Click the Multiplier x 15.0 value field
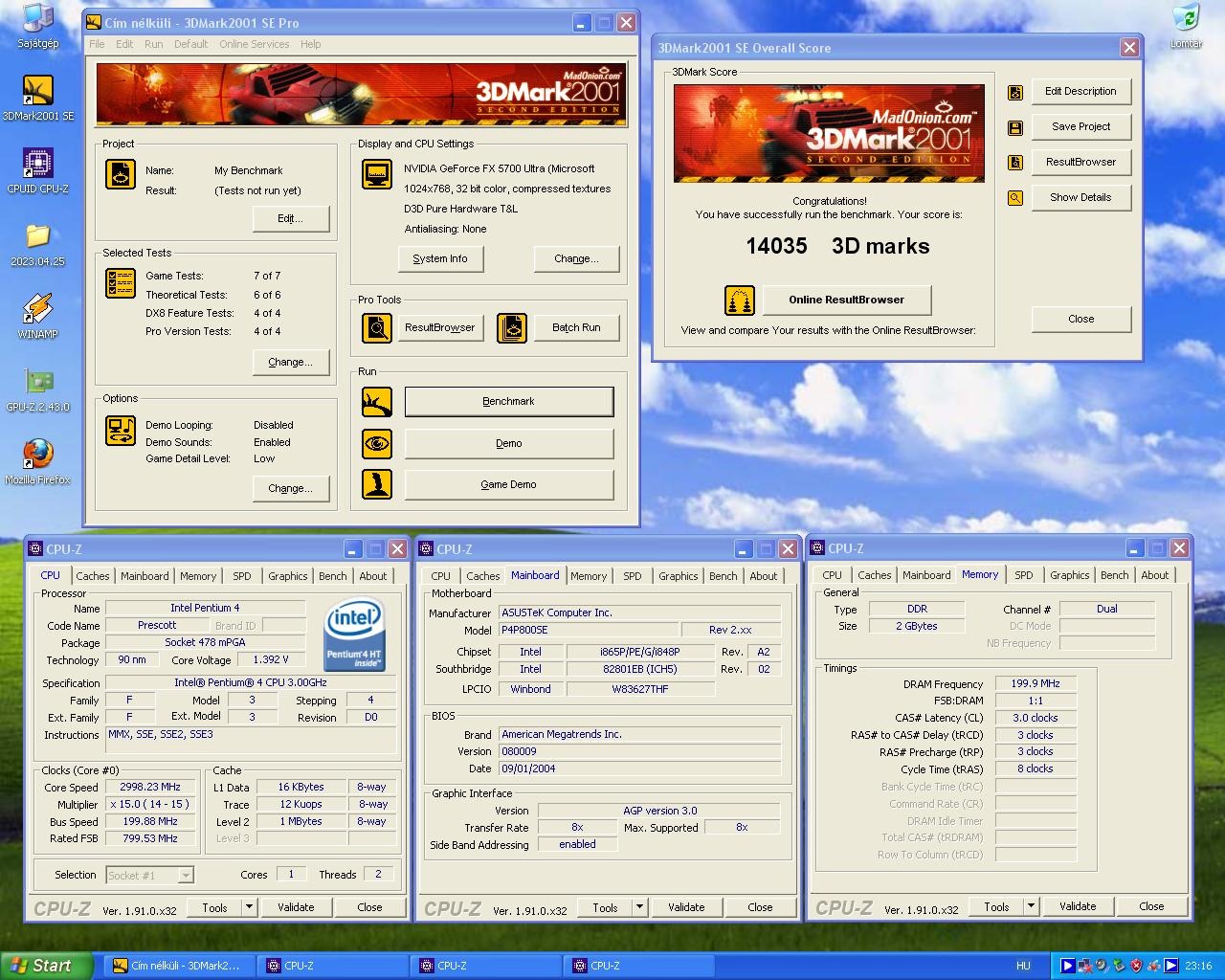 (x=150, y=805)
